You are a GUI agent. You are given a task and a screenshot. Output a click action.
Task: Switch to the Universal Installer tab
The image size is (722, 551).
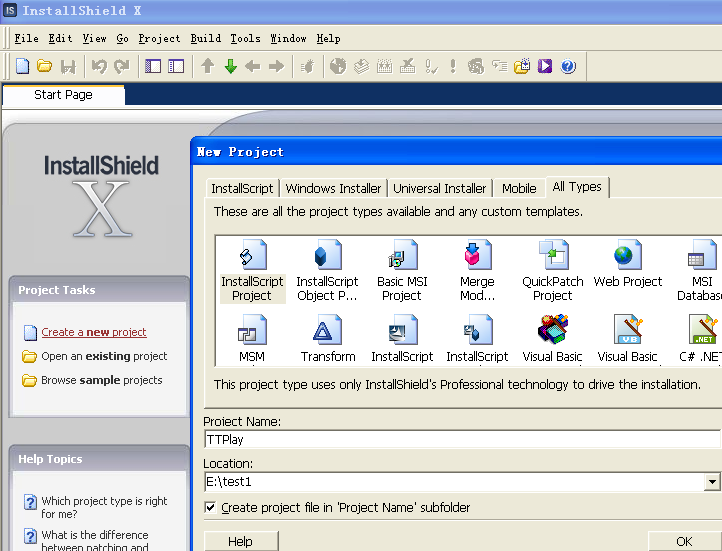[440, 188]
